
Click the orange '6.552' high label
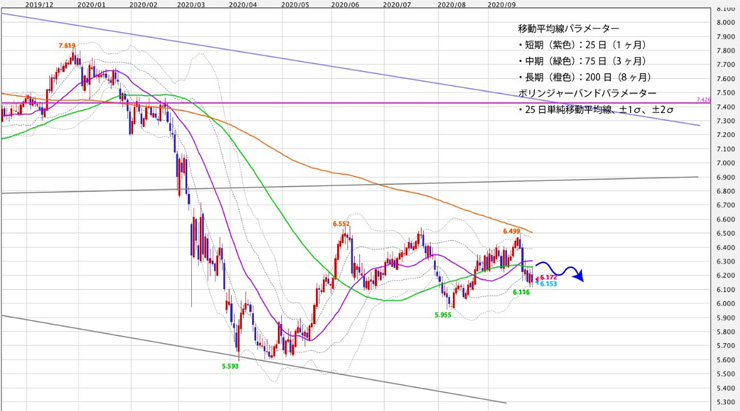point(341,224)
